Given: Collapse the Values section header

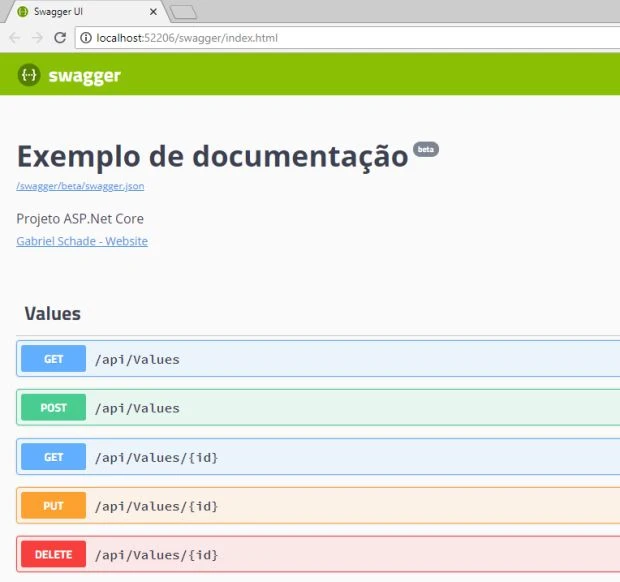Looking at the screenshot, I should pos(53,314).
